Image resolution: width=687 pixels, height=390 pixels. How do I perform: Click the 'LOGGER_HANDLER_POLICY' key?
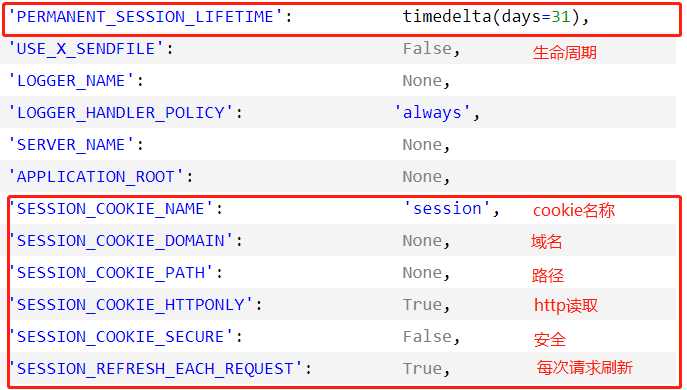pyautogui.click(x=121, y=113)
